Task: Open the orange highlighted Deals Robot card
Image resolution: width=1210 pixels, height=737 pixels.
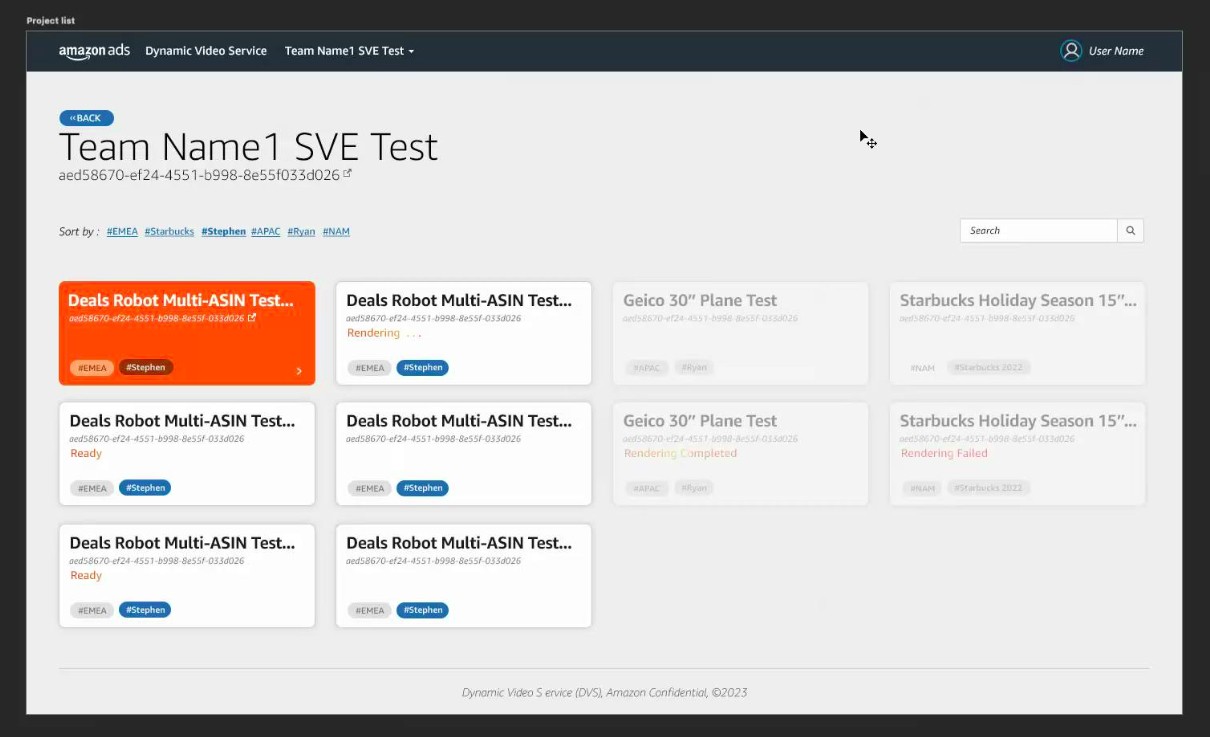Action: (x=187, y=333)
